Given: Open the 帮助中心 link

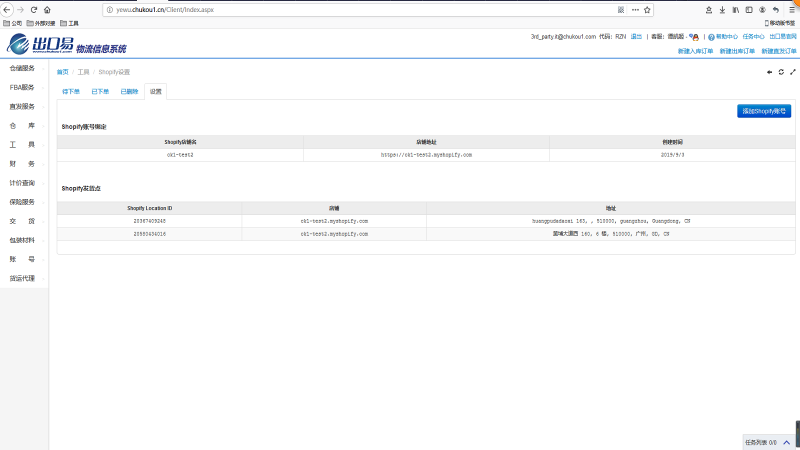Looking at the screenshot, I should tap(727, 37).
